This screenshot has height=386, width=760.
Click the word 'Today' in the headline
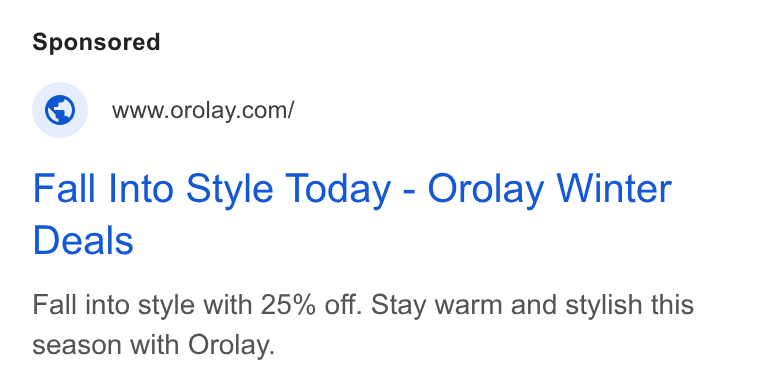pyautogui.click(x=337, y=189)
